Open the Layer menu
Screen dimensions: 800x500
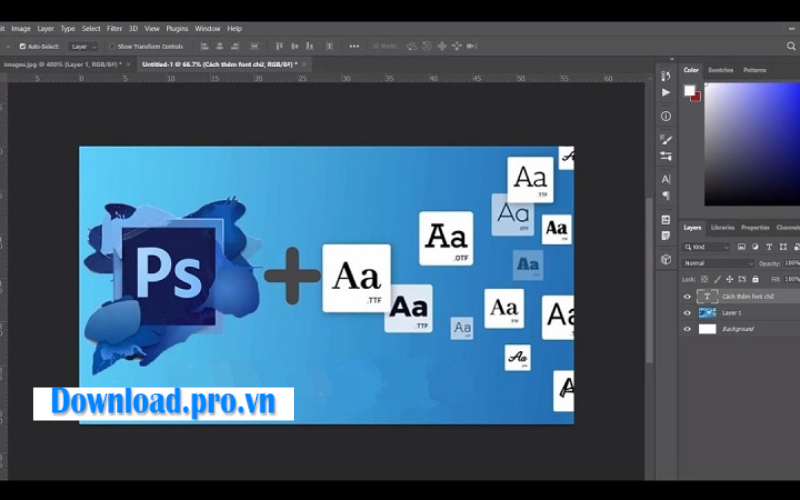tap(45, 29)
